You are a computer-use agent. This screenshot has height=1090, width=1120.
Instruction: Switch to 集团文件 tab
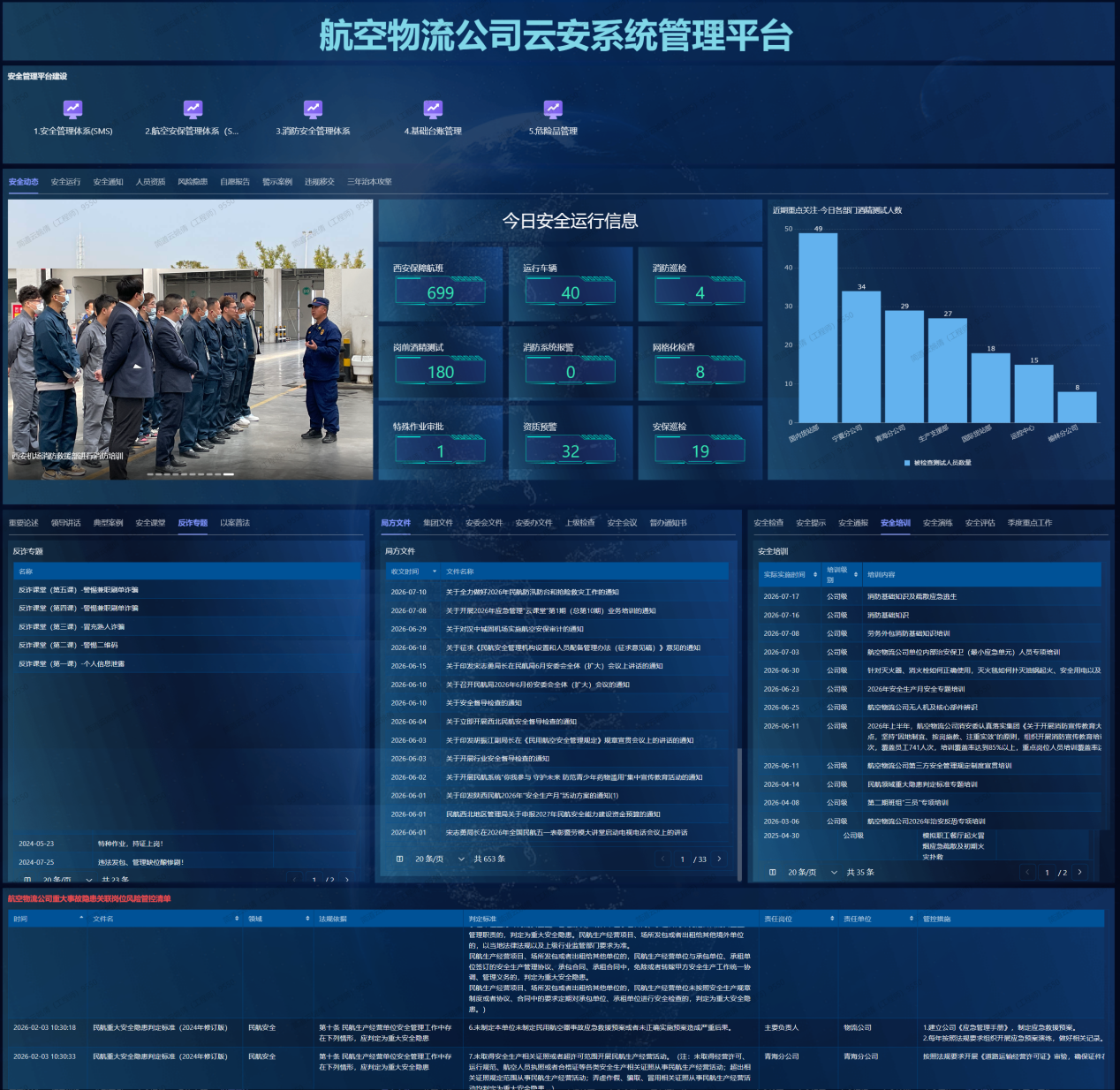click(x=438, y=523)
